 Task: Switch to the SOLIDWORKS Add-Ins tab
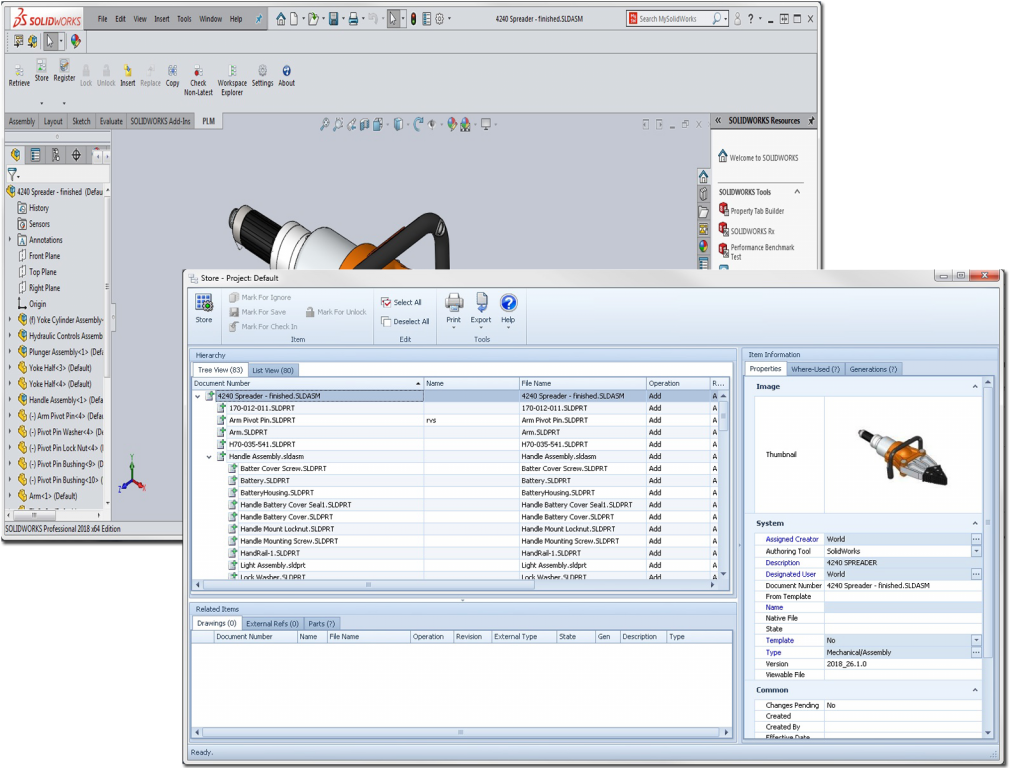160,121
